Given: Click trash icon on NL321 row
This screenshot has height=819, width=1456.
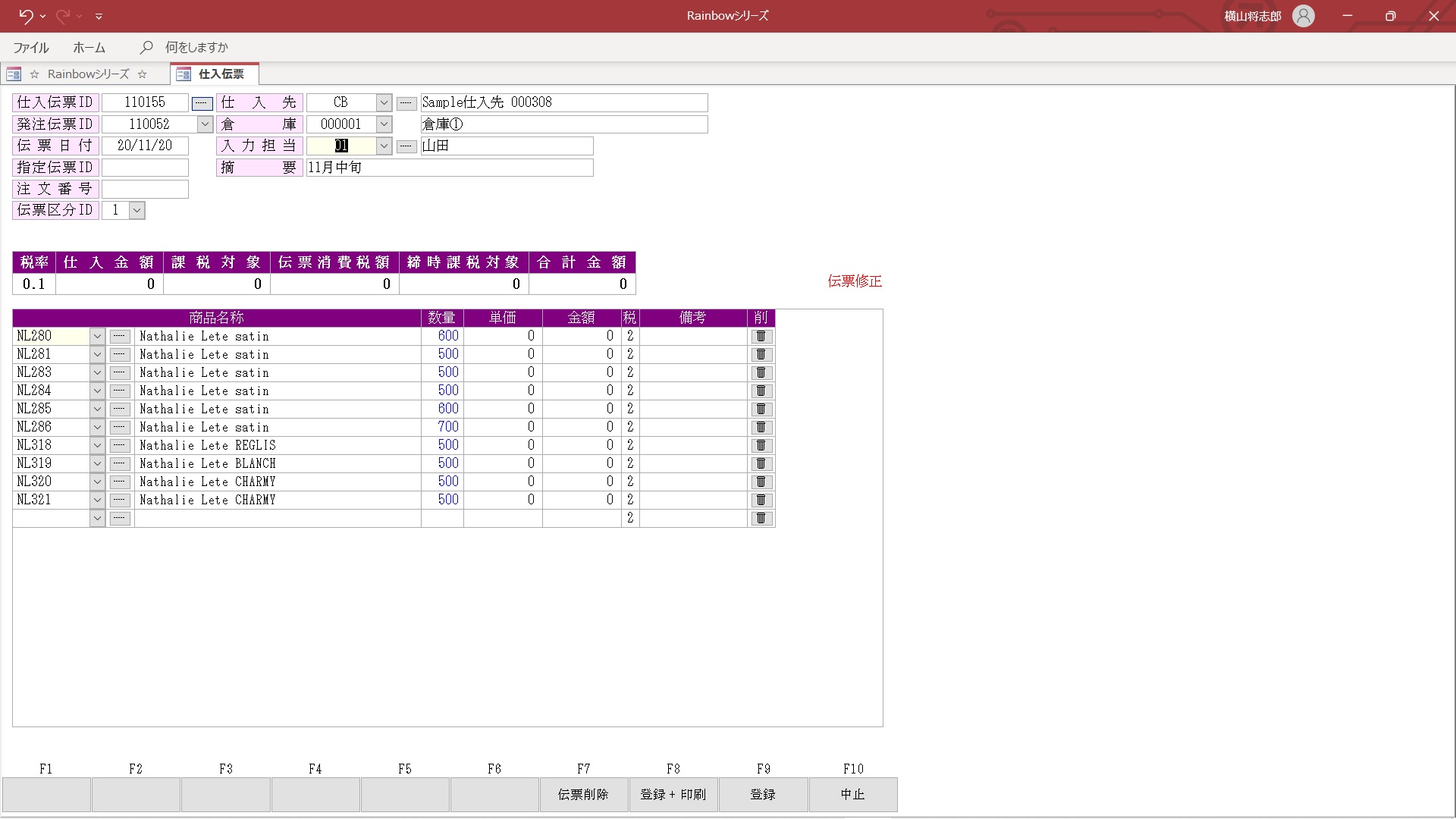Looking at the screenshot, I should [761, 500].
